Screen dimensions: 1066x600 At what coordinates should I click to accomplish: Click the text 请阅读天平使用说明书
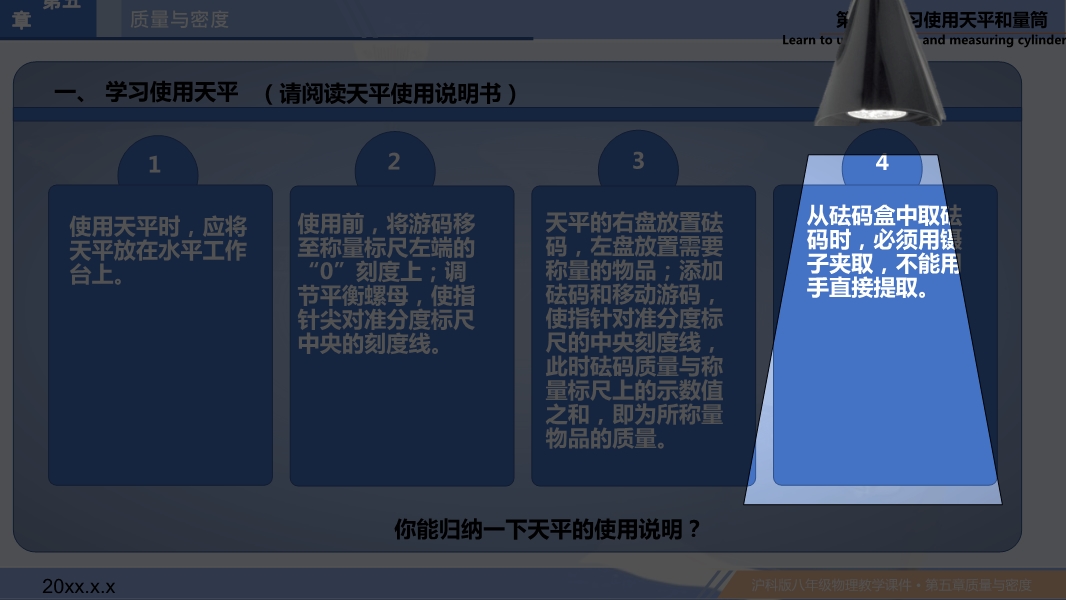(x=392, y=94)
